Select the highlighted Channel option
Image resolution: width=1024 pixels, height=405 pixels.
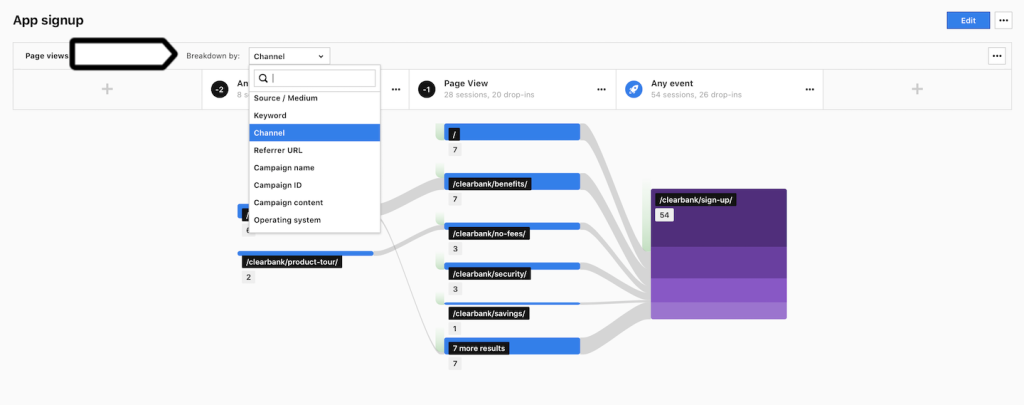click(x=314, y=133)
